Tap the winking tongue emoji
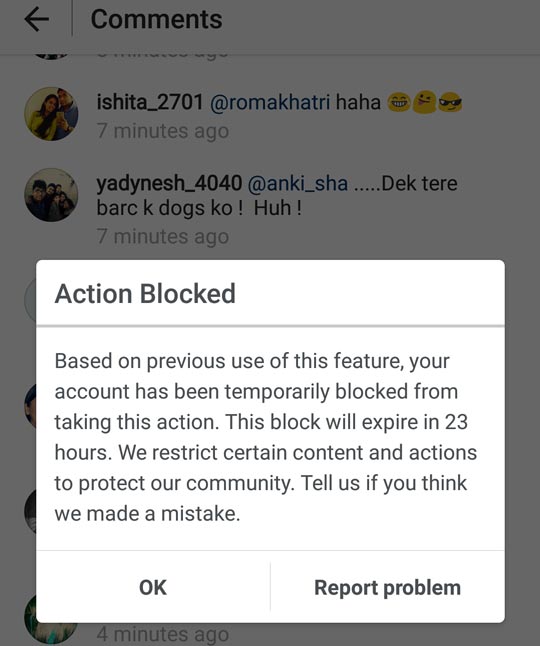 click(x=424, y=102)
